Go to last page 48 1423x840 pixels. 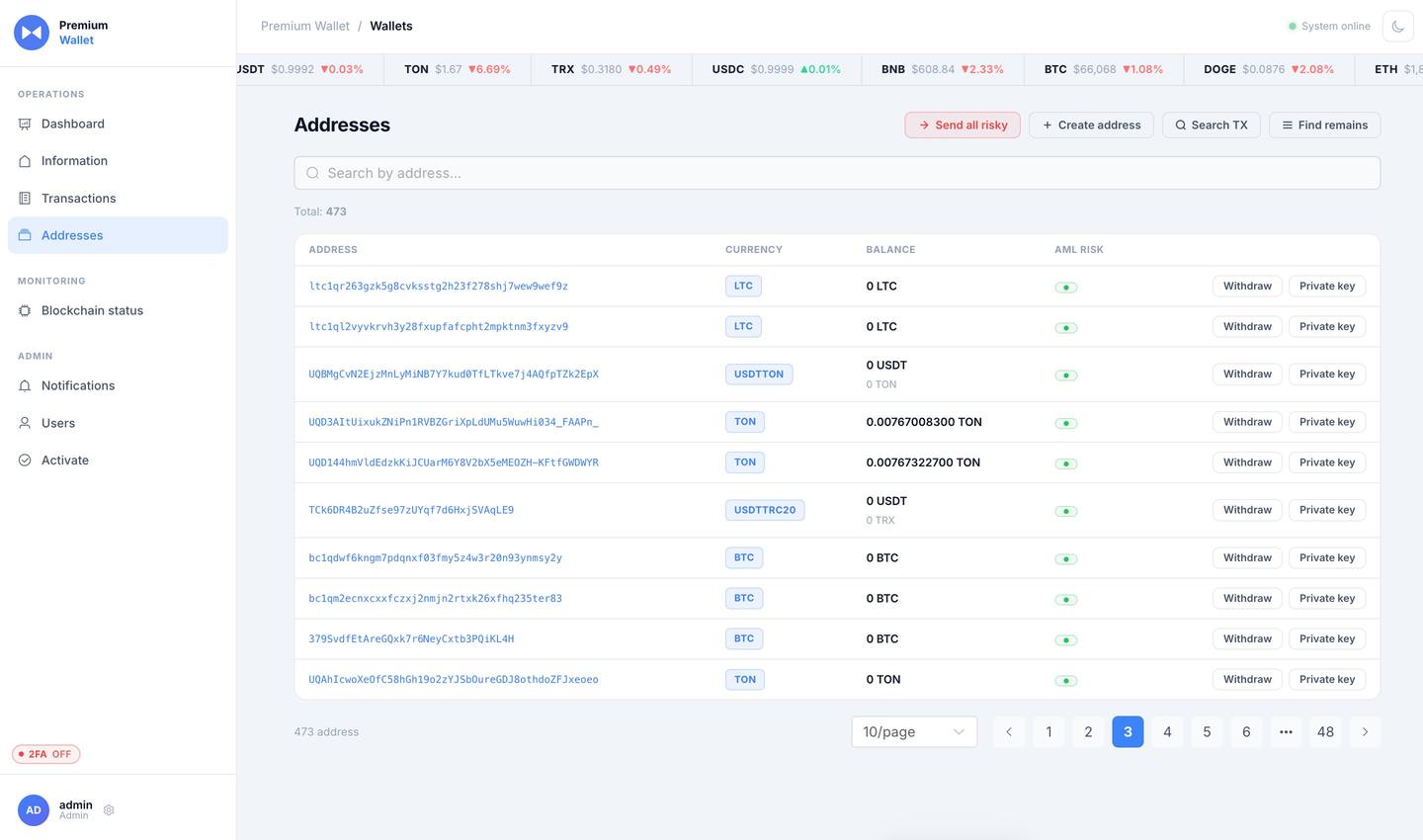tap(1325, 732)
